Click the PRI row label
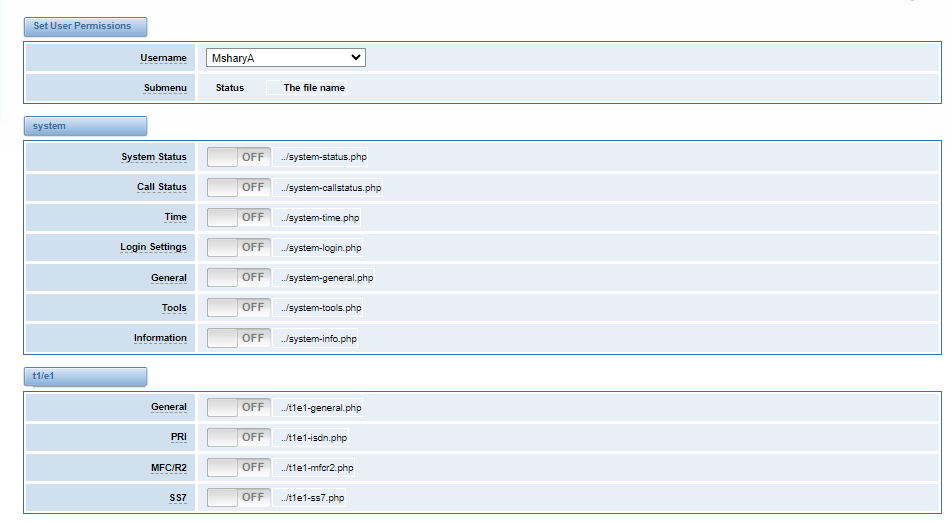This screenshot has height=524, width=952. pyautogui.click(x=178, y=437)
